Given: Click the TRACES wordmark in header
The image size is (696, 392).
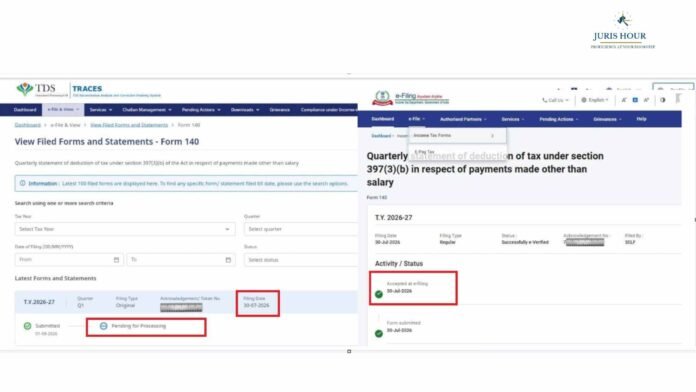Looking at the screenshot, I should [x=87, y=89].
